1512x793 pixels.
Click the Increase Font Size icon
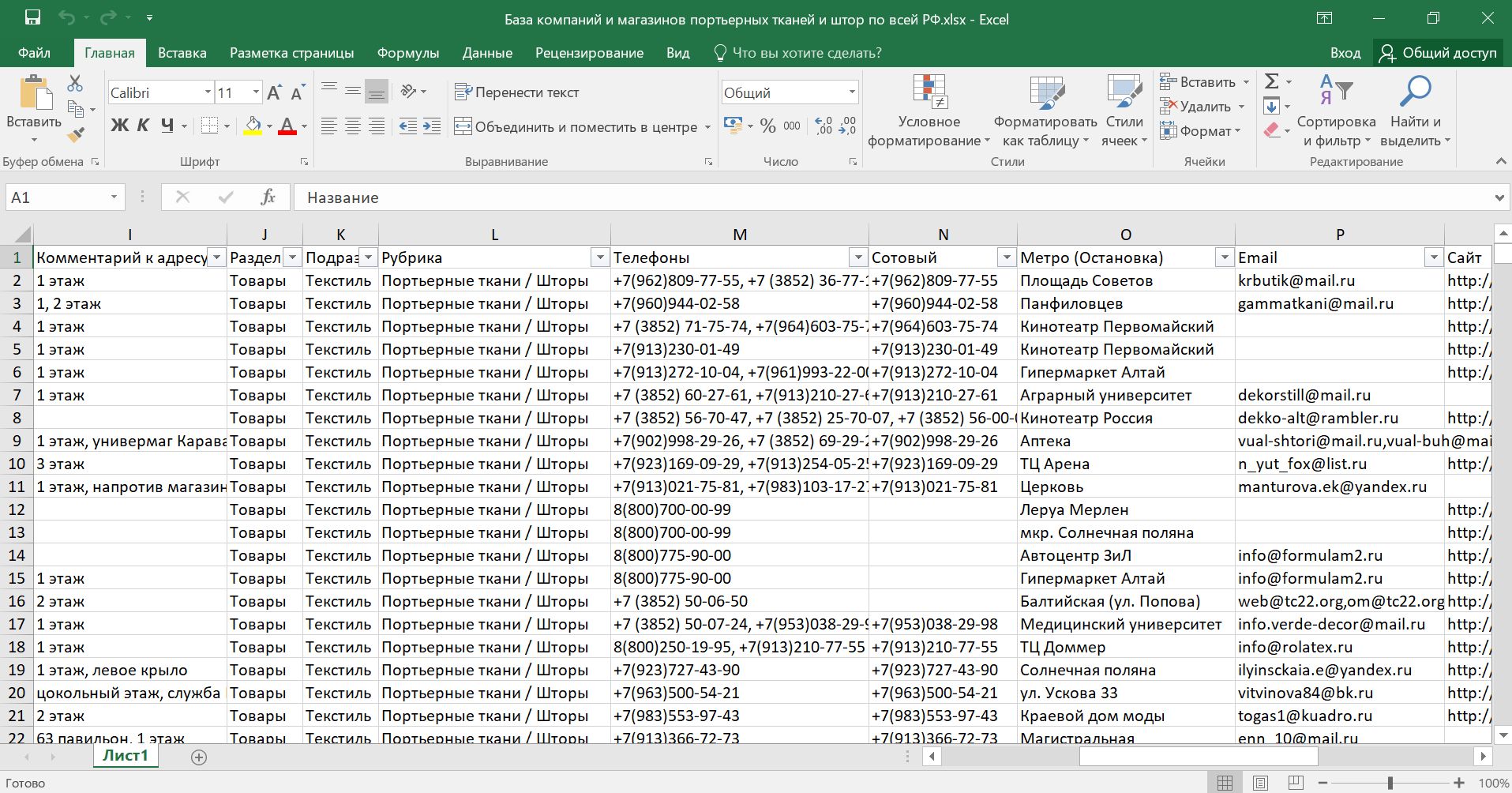[274, 92]
